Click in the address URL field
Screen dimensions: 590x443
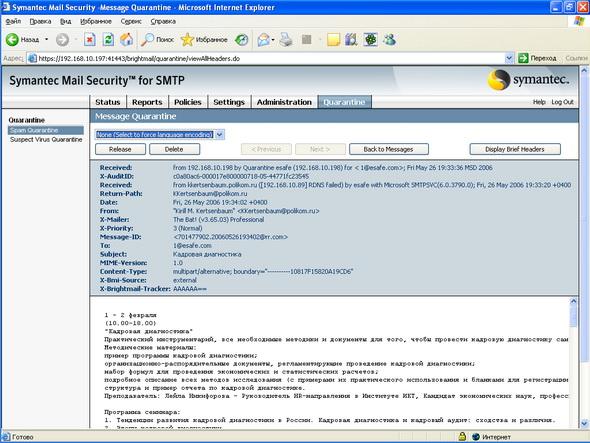tap(271, 58)
